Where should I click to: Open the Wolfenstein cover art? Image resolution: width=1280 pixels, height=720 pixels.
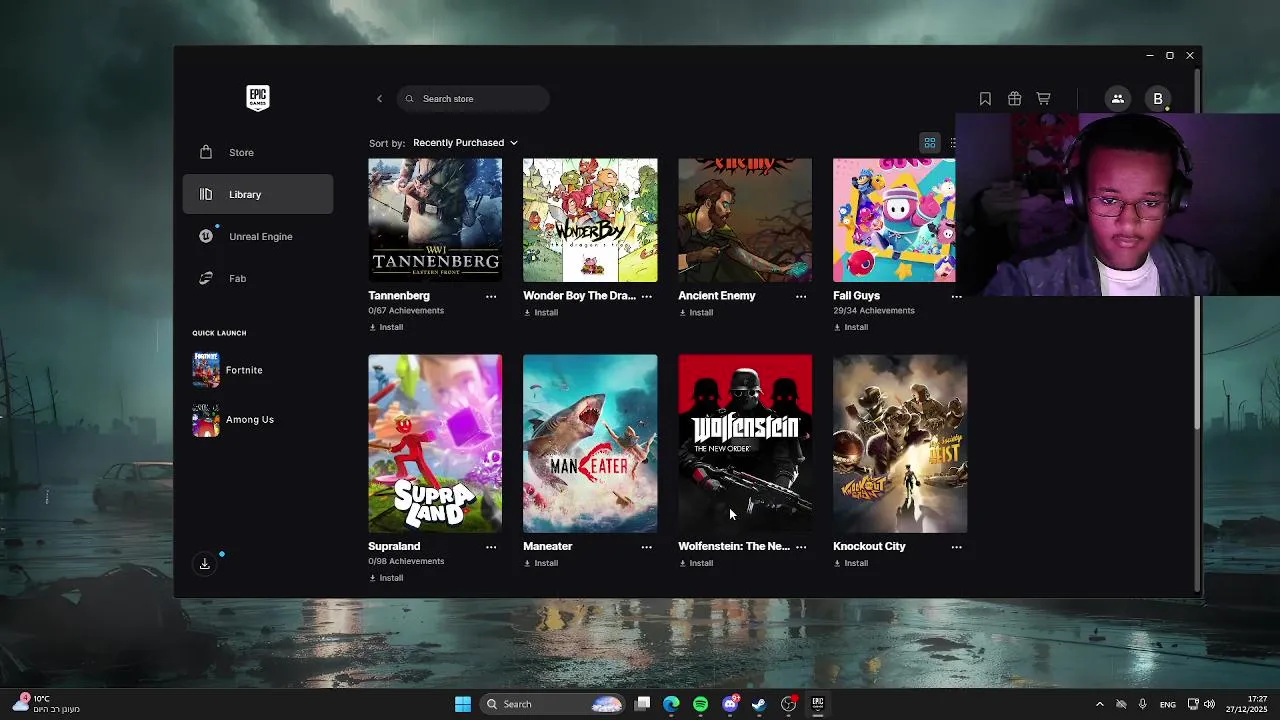[745, 444]
